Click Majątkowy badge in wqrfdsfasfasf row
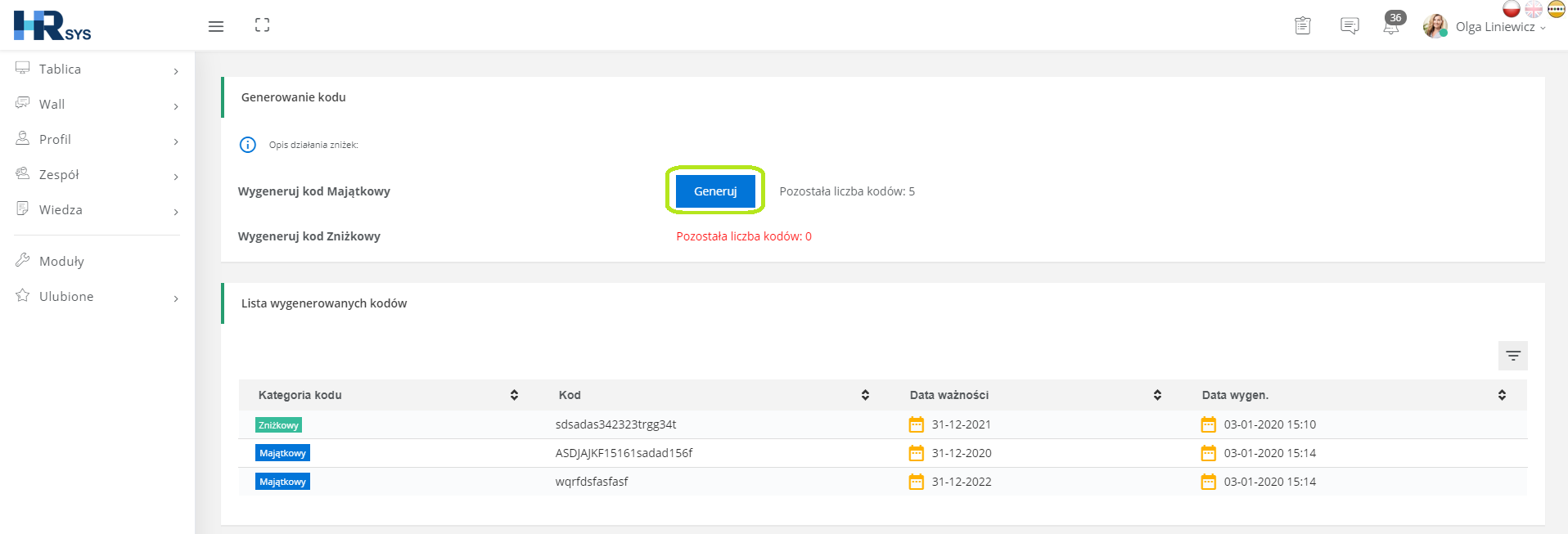This screenshot has width=1568, height=534. point(282,482)
